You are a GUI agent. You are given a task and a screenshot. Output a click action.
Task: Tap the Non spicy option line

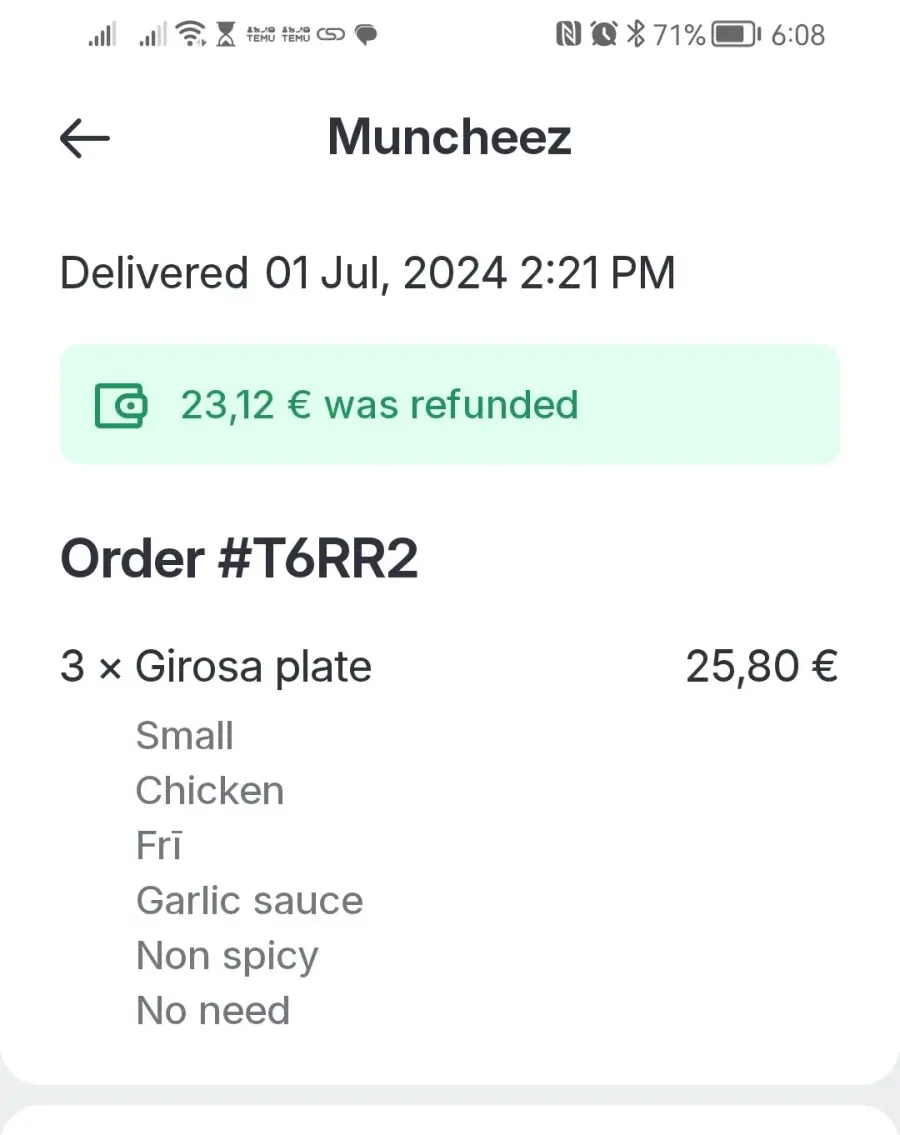[x=227, y=957]
